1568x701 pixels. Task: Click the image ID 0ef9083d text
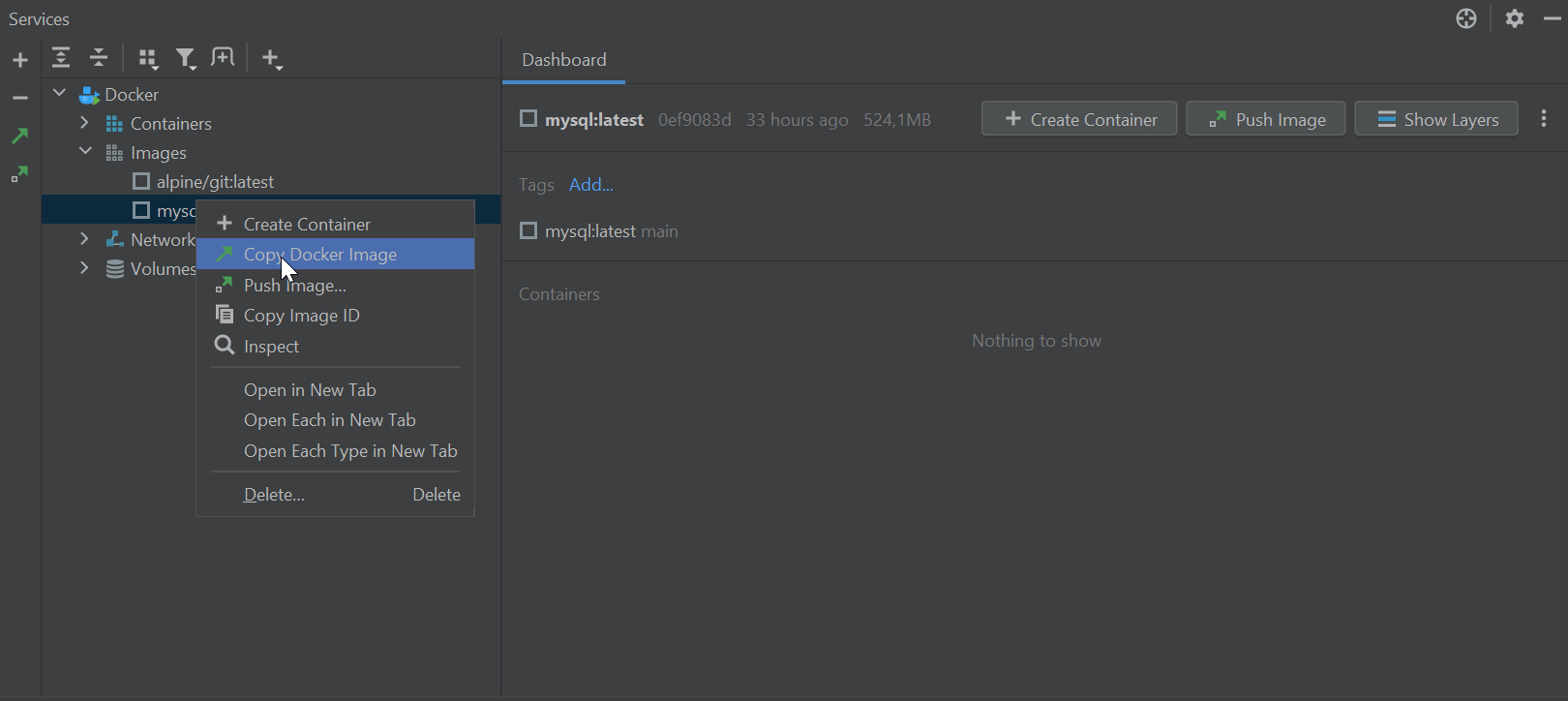(695, 120)
